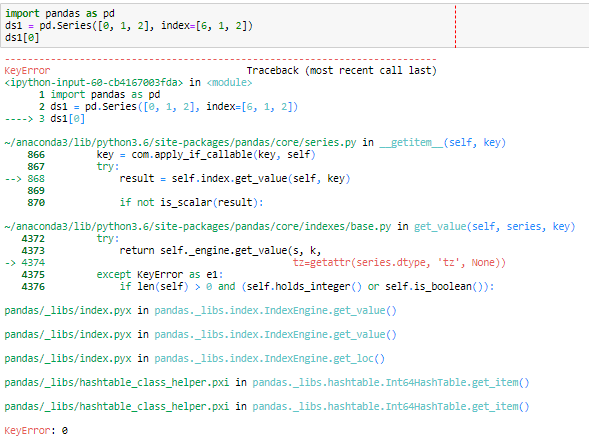This screenshot has width=589, height=444.
Task: Click traceback line number 4374
Action: (33, 263)
